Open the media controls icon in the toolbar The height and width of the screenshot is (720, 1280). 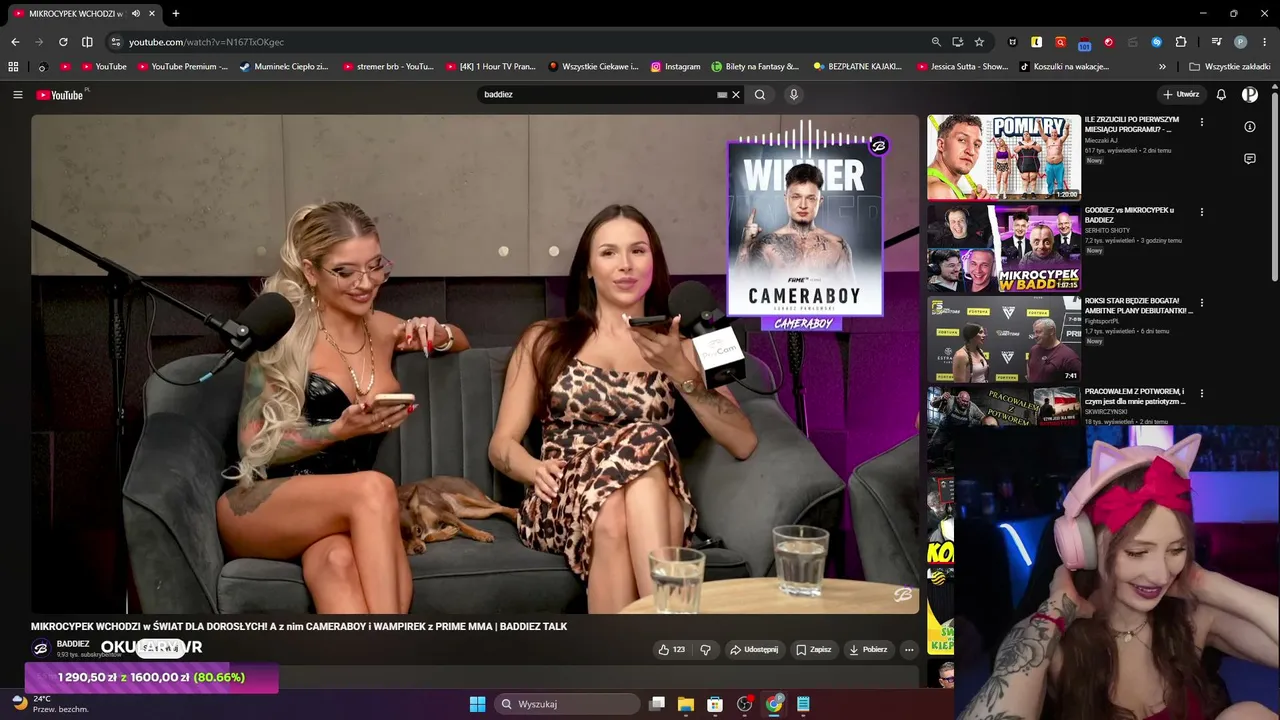[1216, 42]
